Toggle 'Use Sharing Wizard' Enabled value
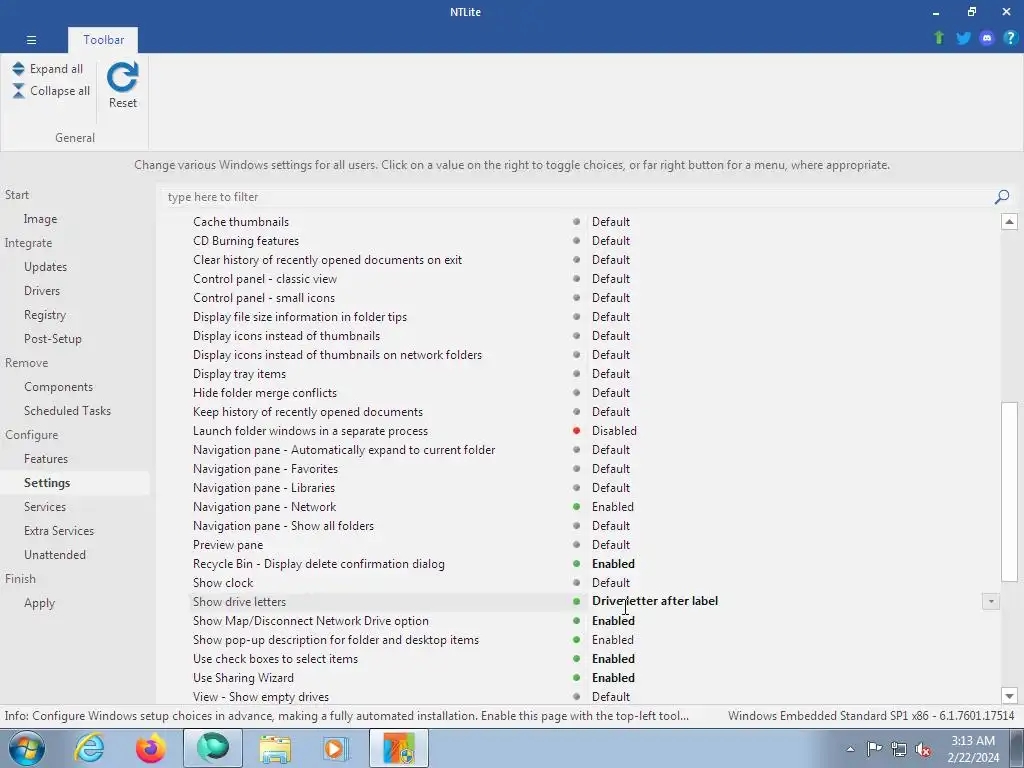Viewport: 1024px width, 768px height. pos(613,678)
